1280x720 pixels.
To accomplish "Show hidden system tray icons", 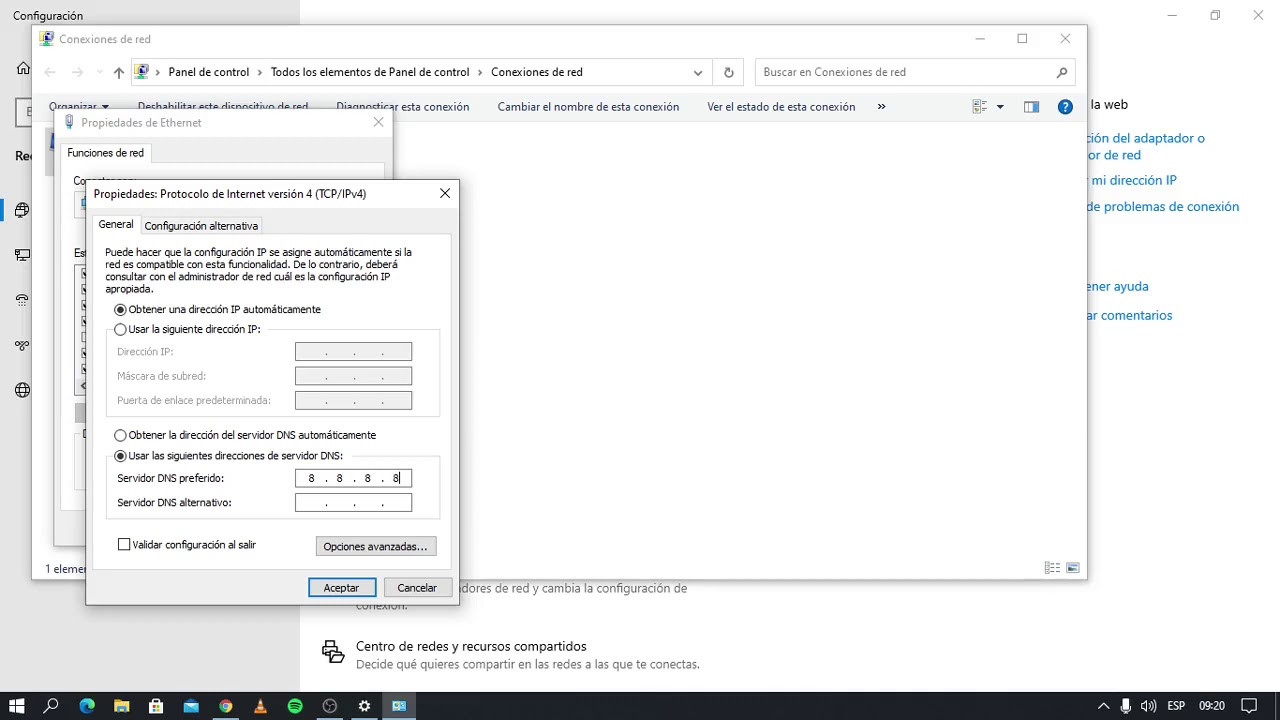I will coord(1104,706).
